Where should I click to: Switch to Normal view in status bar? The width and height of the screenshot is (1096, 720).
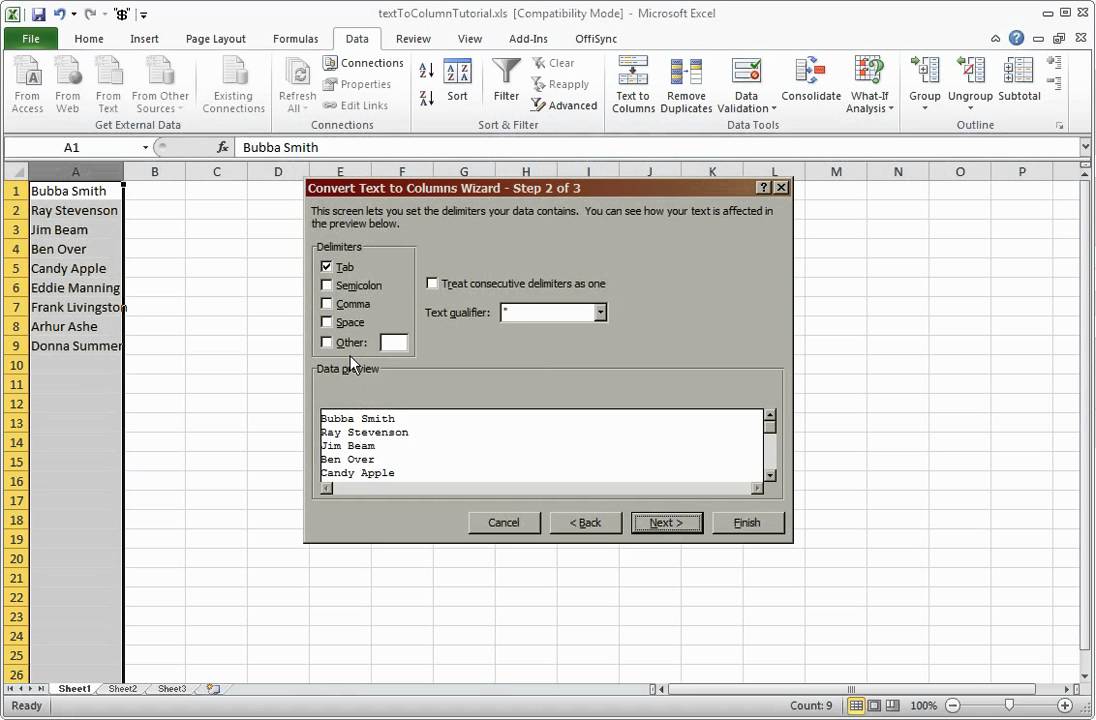pos(856,705)
